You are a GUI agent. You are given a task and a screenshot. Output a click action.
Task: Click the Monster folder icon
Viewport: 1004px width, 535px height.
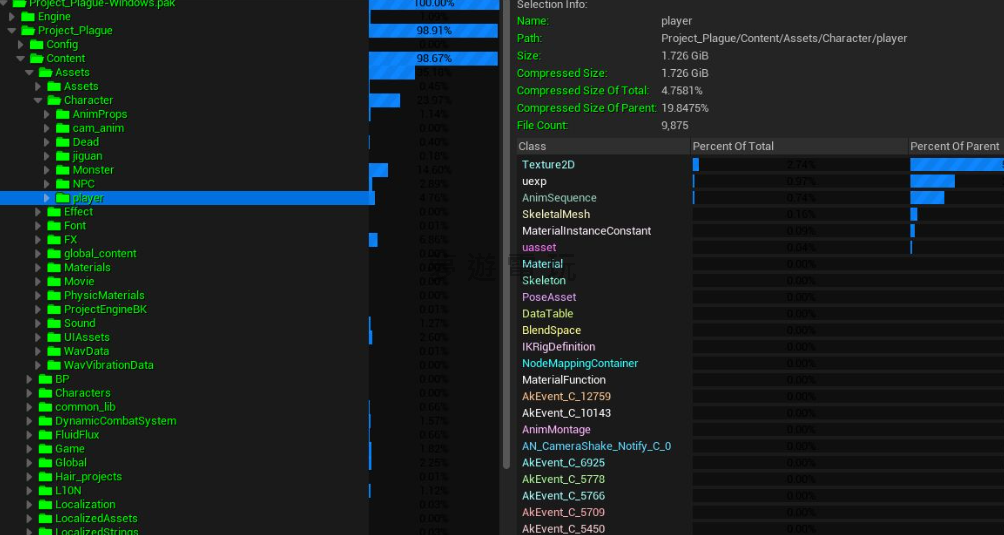(63, 170)
